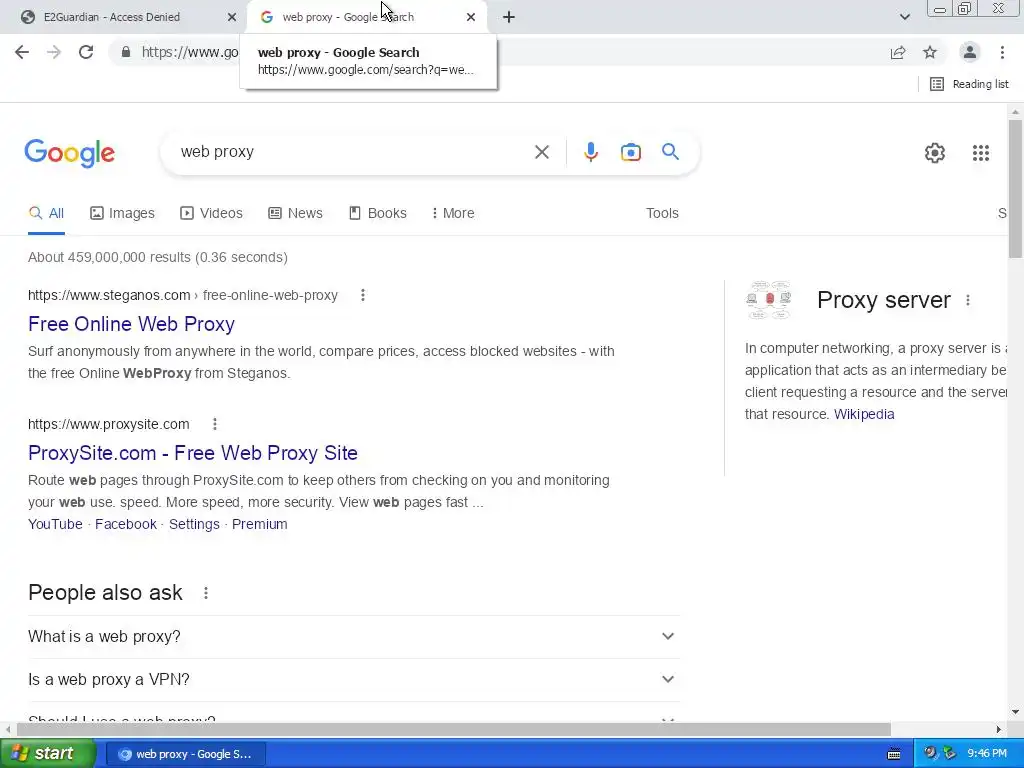Expand Is a web proxy a VPN?

click(353, 680)
